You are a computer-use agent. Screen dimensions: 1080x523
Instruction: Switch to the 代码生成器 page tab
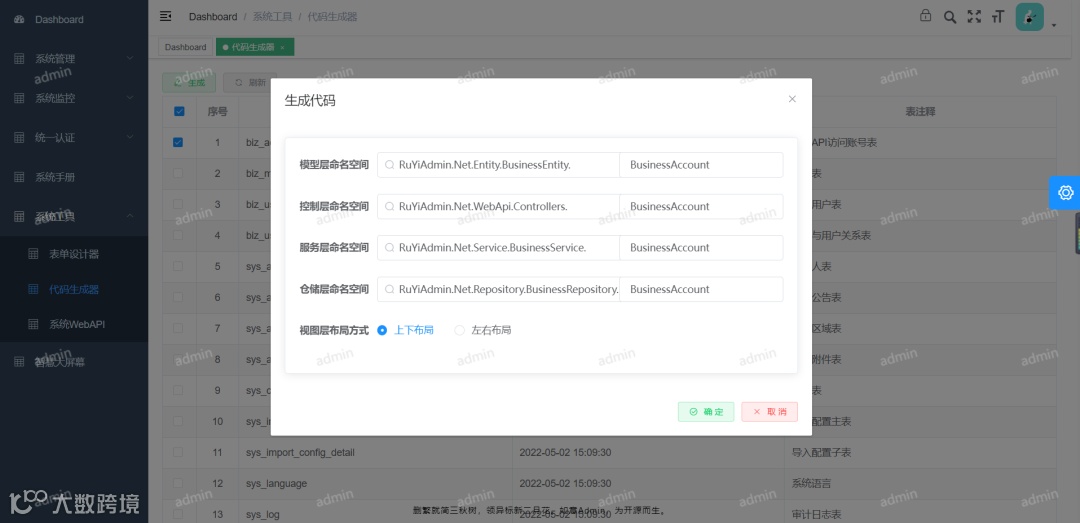[x=254, y=47]
